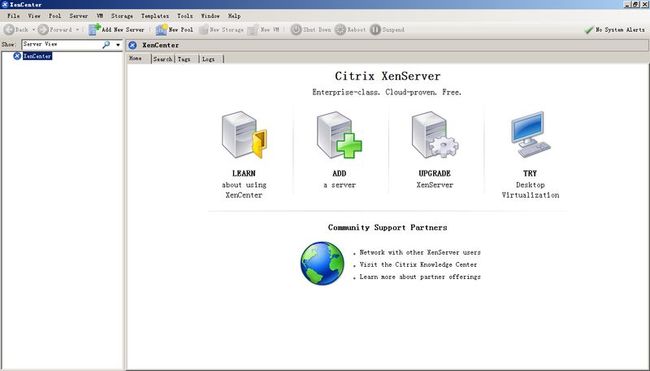Open the Tools menu
Viewport: 650px width, 371px height.
pos(185,16)
